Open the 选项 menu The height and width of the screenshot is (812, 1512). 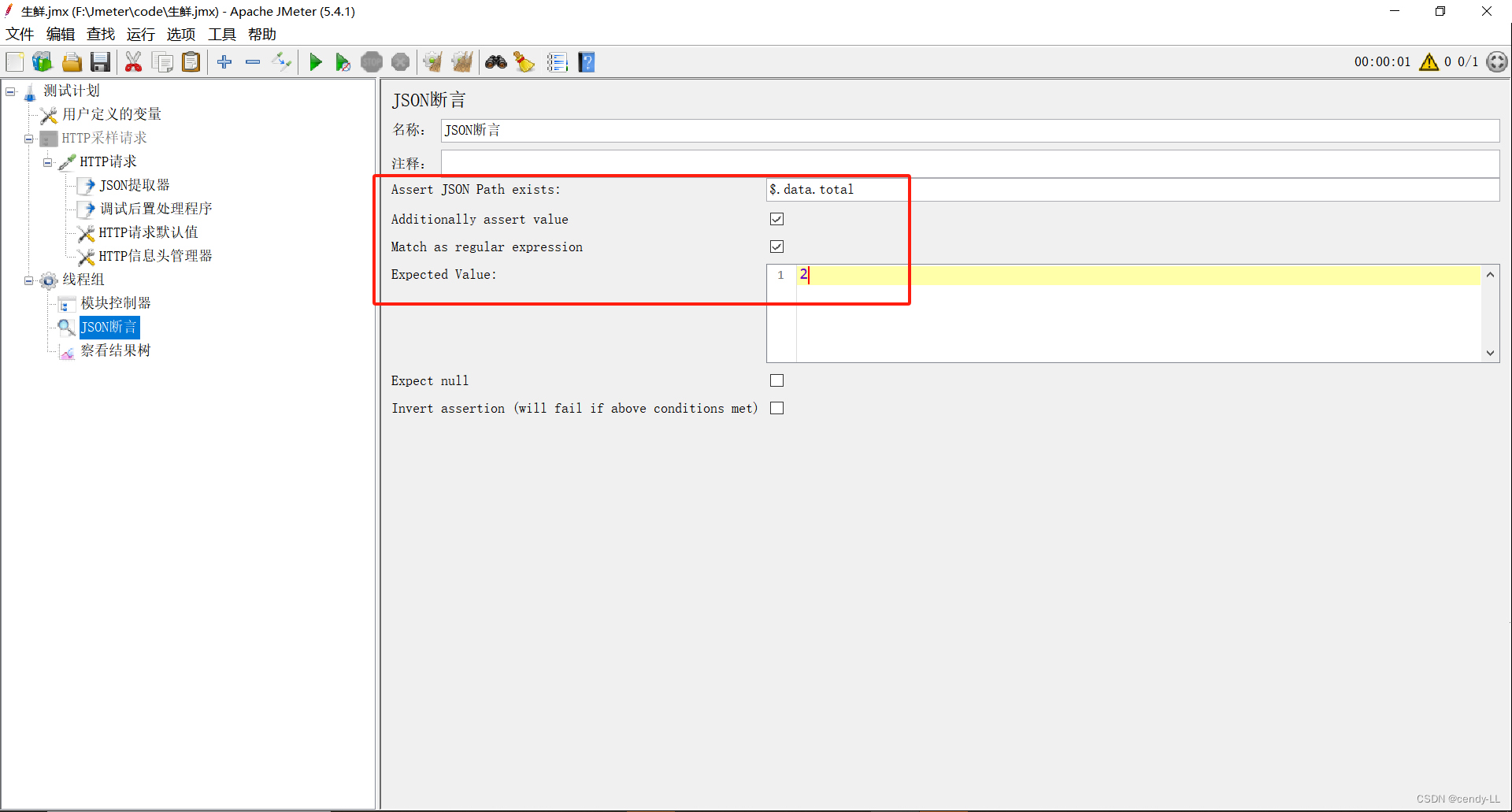[180, 35]
